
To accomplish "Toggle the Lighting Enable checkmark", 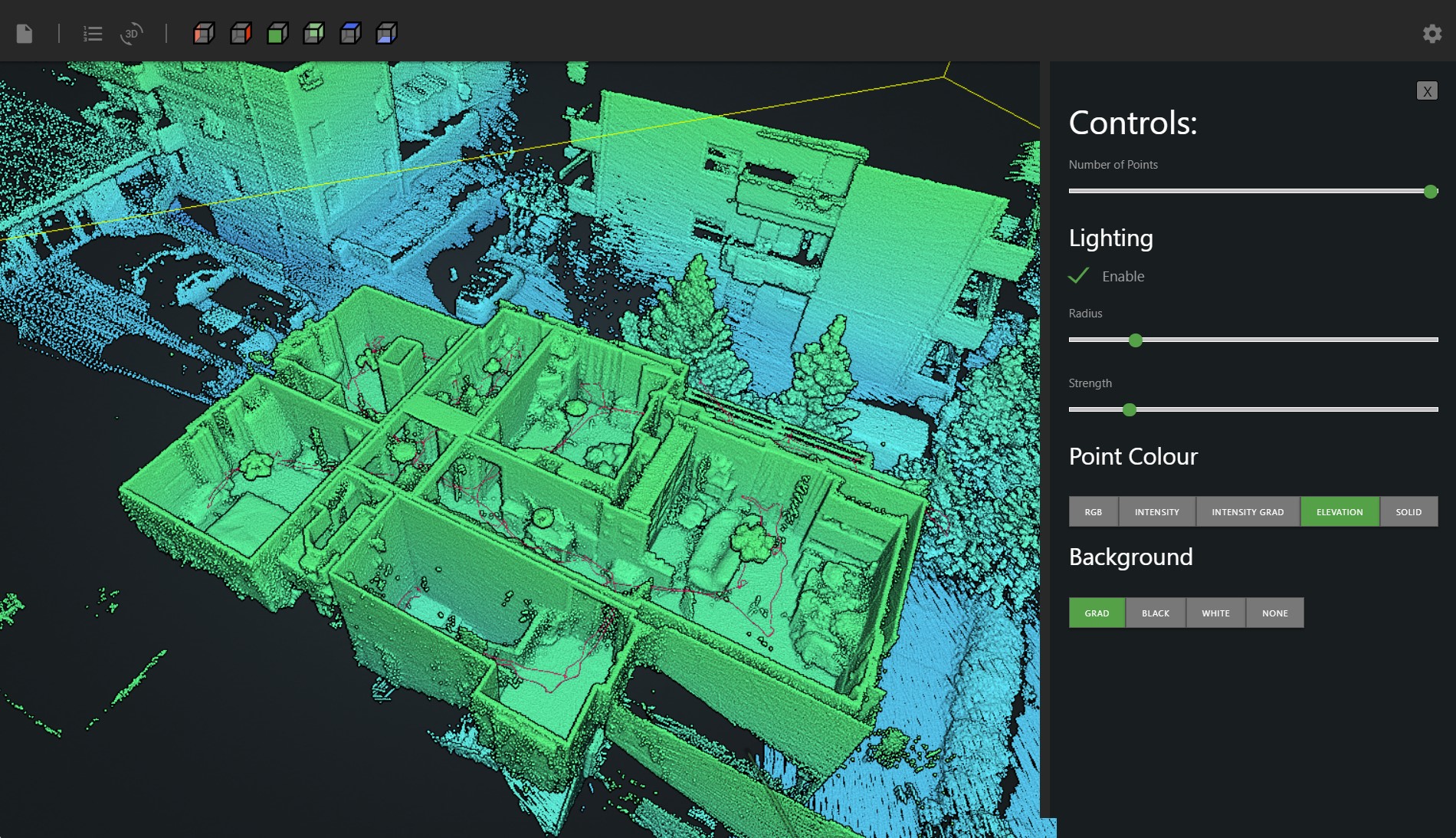I will pyautogui.click(x=1079, y=276).
